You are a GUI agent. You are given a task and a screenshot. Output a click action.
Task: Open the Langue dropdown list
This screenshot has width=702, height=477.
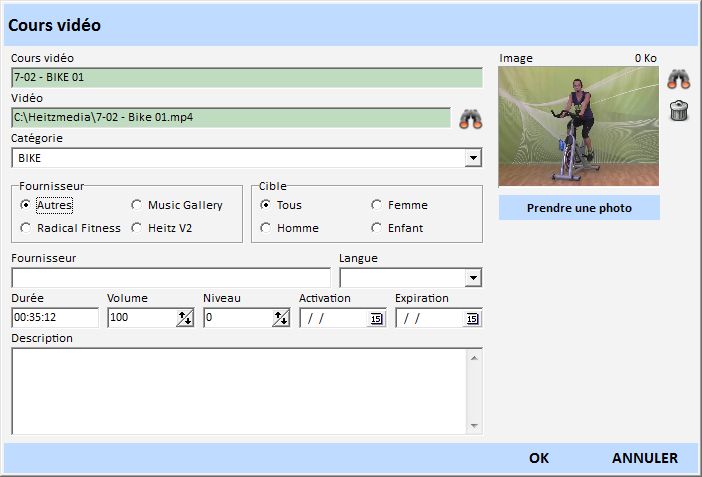[472, 278]
